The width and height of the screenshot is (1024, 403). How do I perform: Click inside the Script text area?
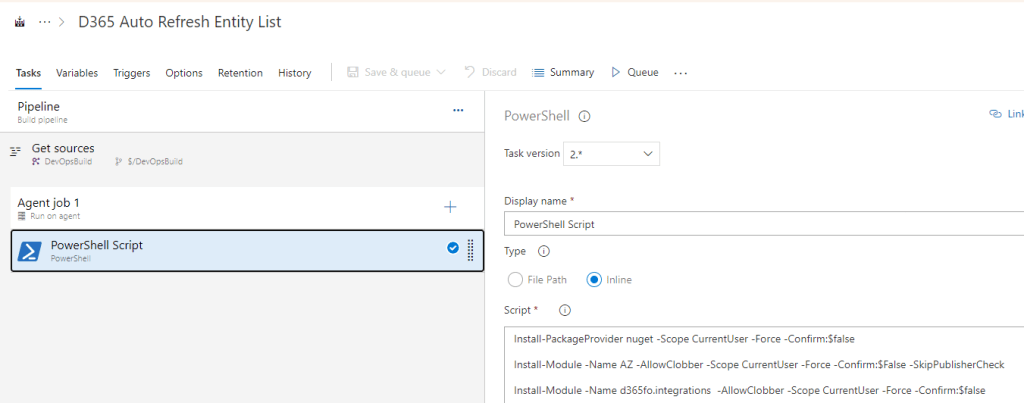coord(764,365)
